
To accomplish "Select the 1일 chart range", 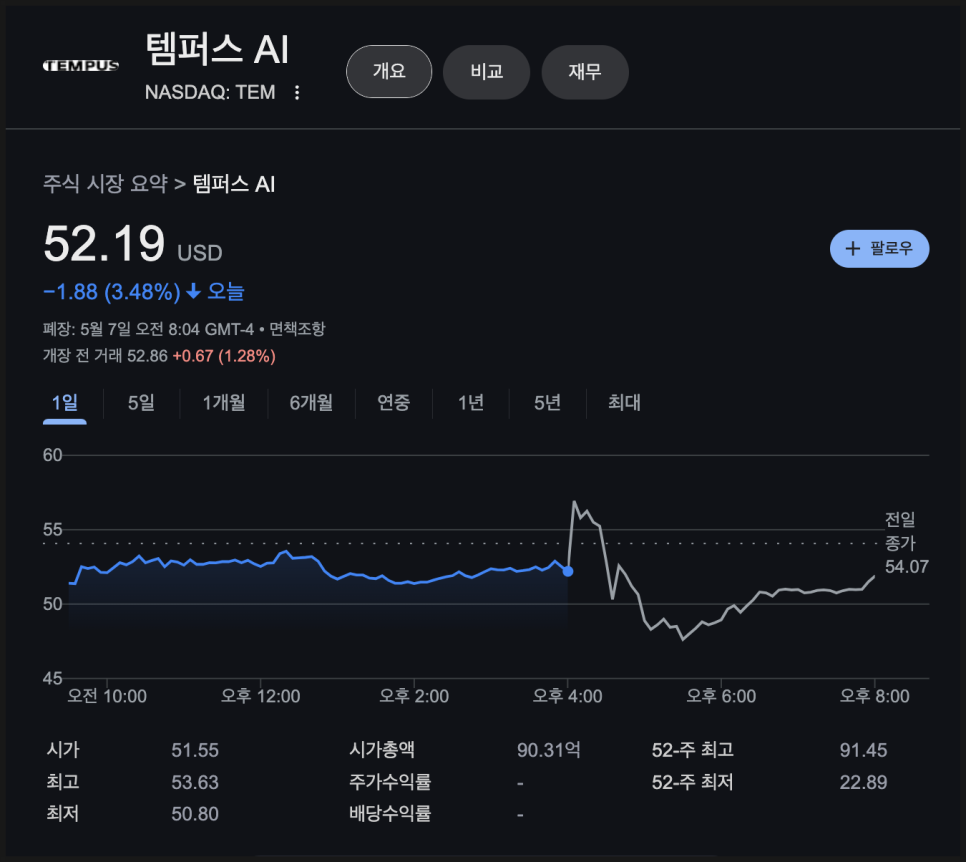I will (65, 403).
